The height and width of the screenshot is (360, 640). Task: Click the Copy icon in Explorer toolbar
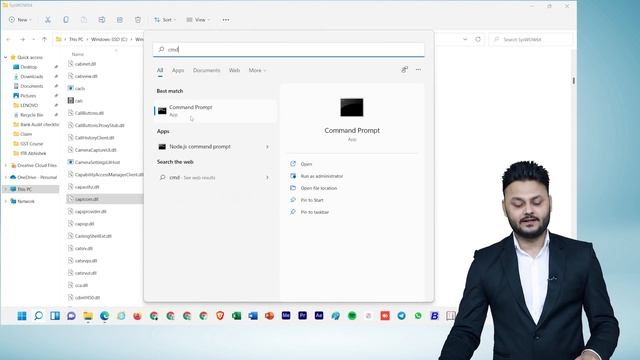tap(66, 20)
